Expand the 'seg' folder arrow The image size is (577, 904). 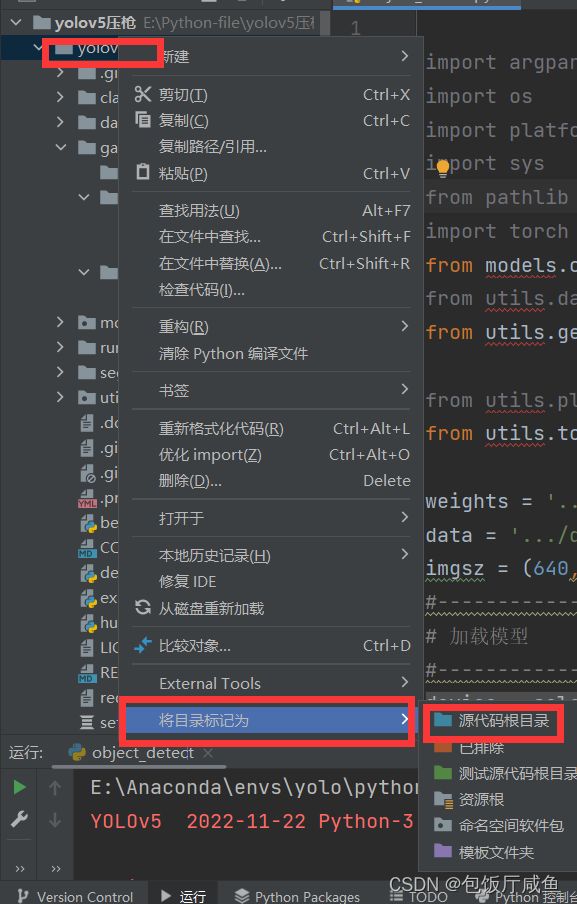(60, 372)
